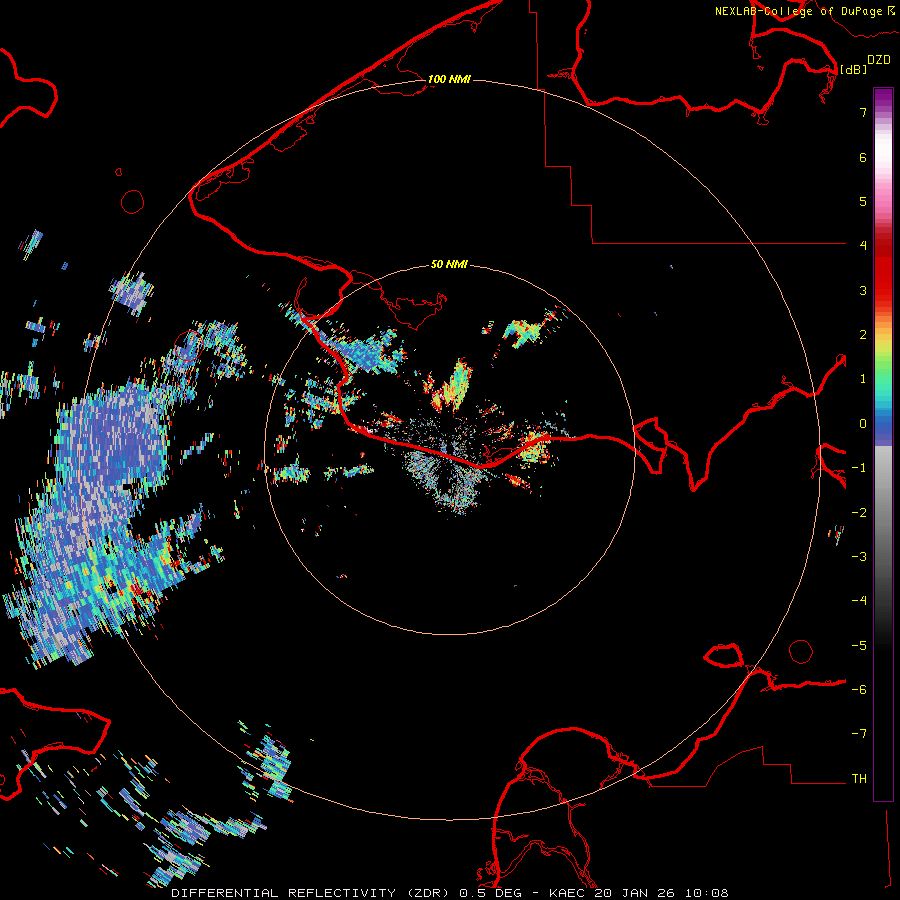
Task: Click the scale value 4 on the legend
Action: pos(863,246)
